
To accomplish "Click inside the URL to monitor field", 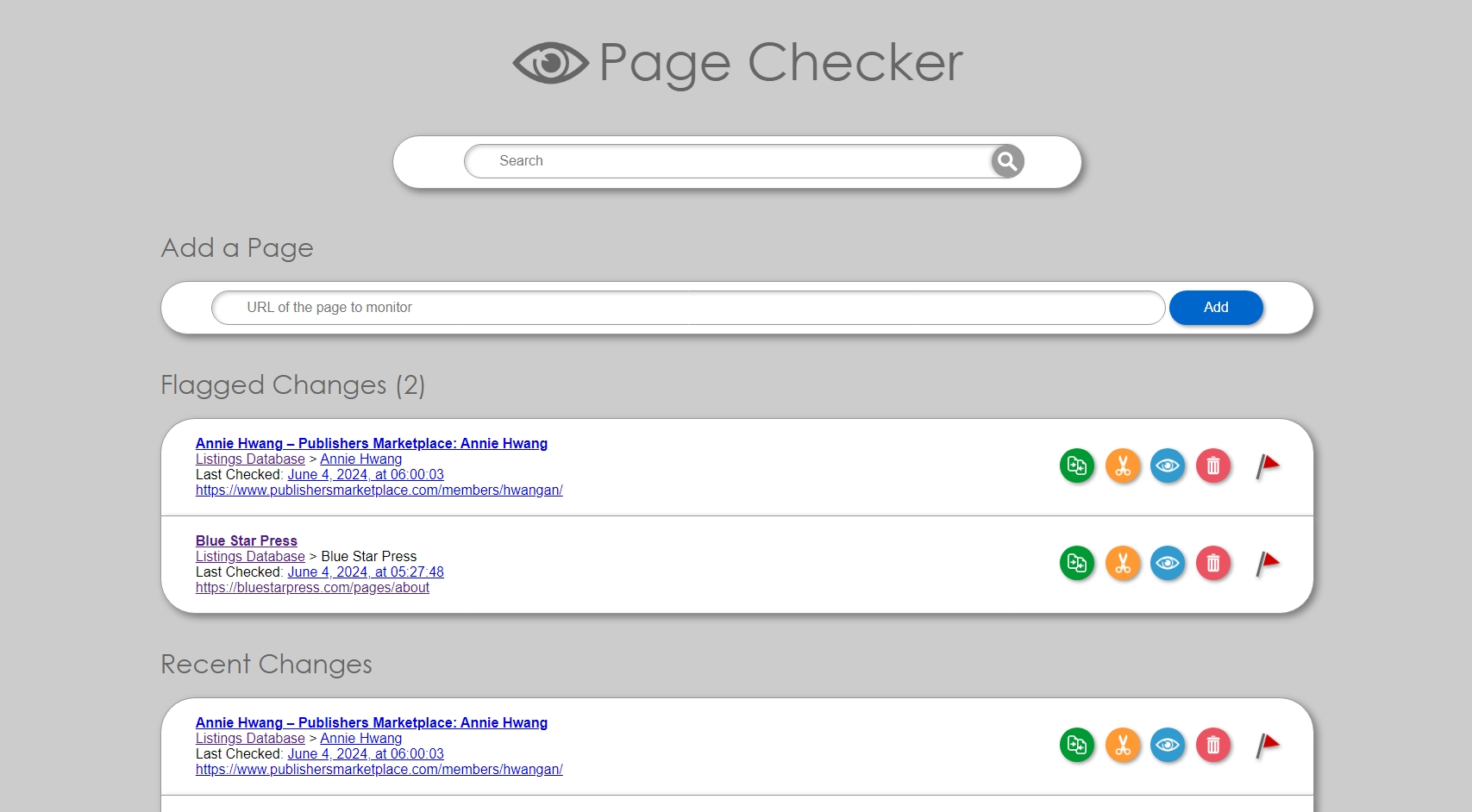I will tap(604, 307).
